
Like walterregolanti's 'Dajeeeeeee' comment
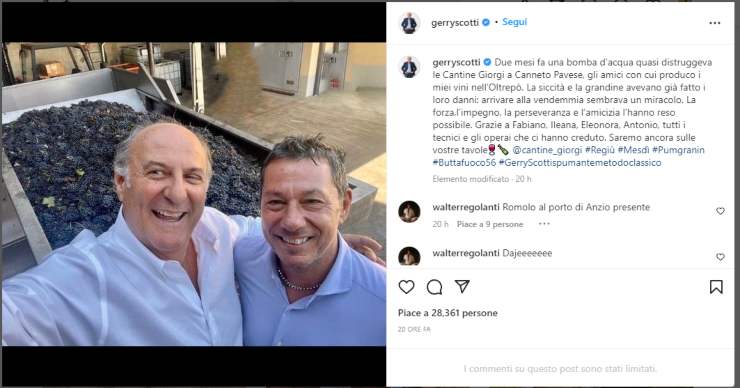pyautogui.click(x=720, y=257)
